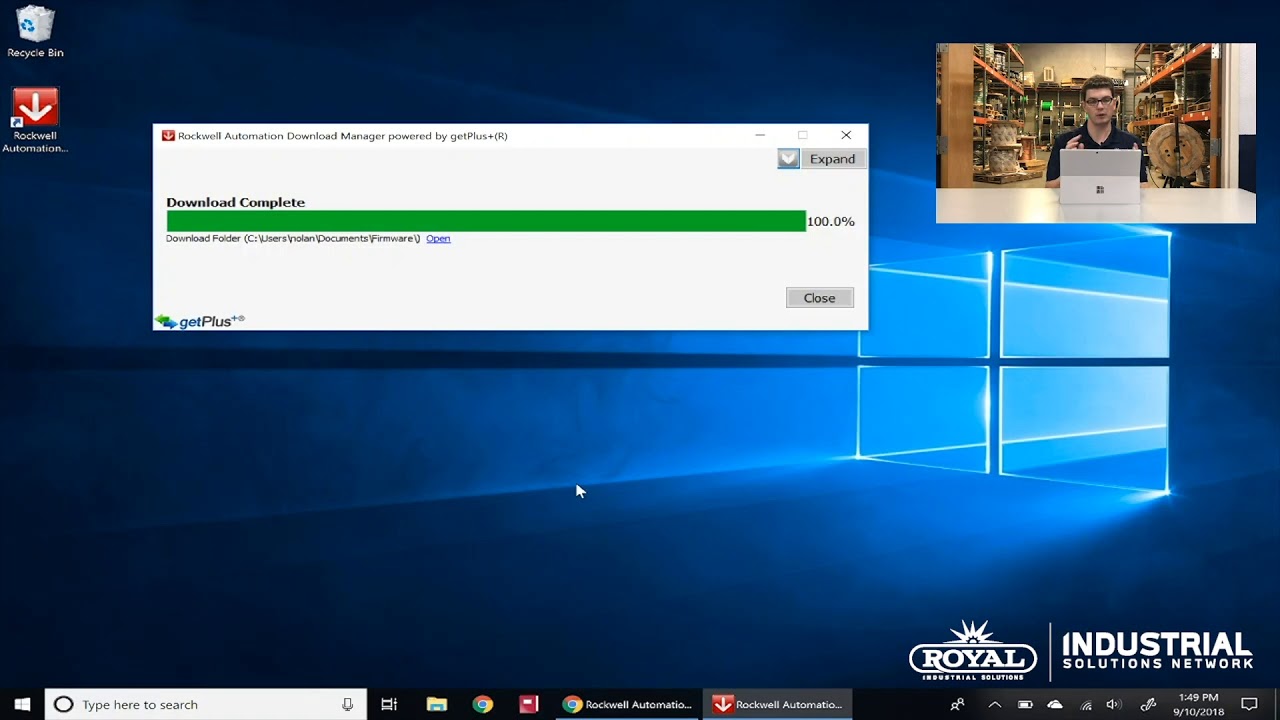Viewport: 1280px width, 720px height.
Task: Click the presenter video thumbnail
Action: pyautogui.click(x=1096, y=133)
